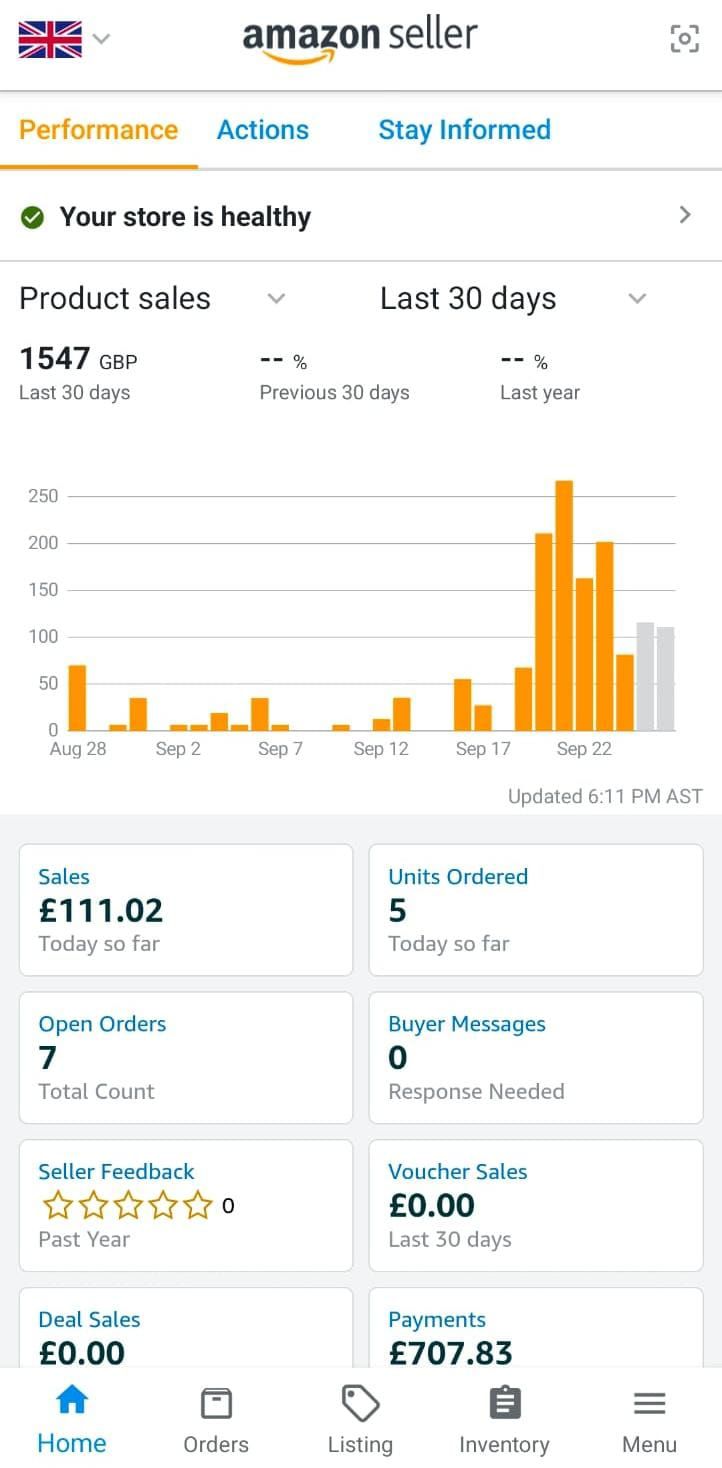View the Buyer Messages card
Image resolution: width=722 pixels, height=1468 pixels.
(x=536, y=1057)
